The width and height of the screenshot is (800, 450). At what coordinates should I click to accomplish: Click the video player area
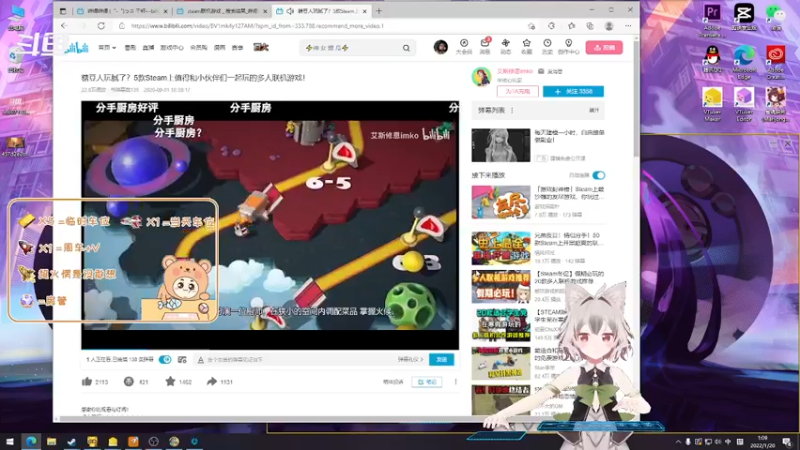(270, 225)
